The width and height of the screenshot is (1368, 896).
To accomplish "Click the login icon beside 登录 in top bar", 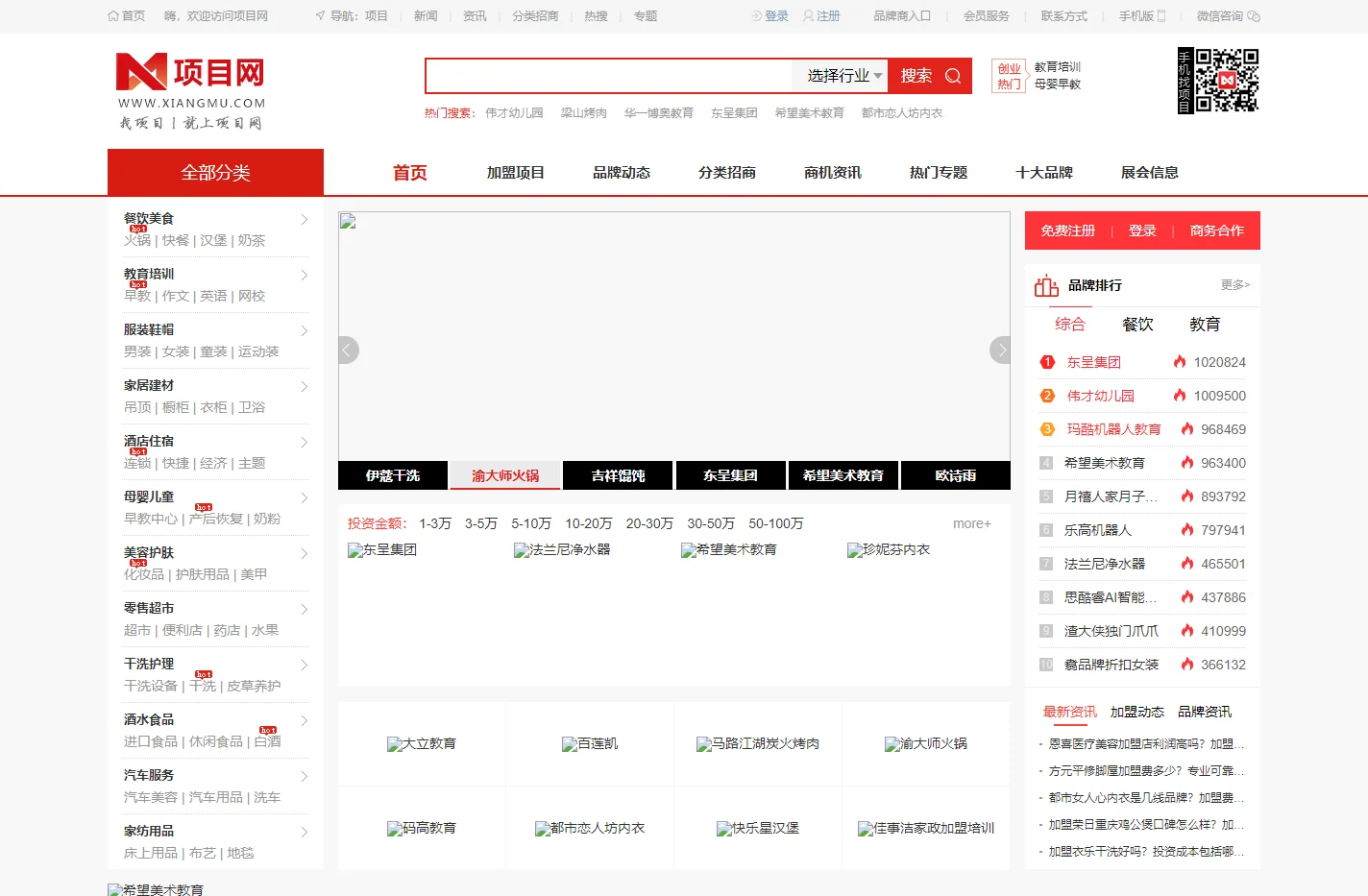I will 757,16.
